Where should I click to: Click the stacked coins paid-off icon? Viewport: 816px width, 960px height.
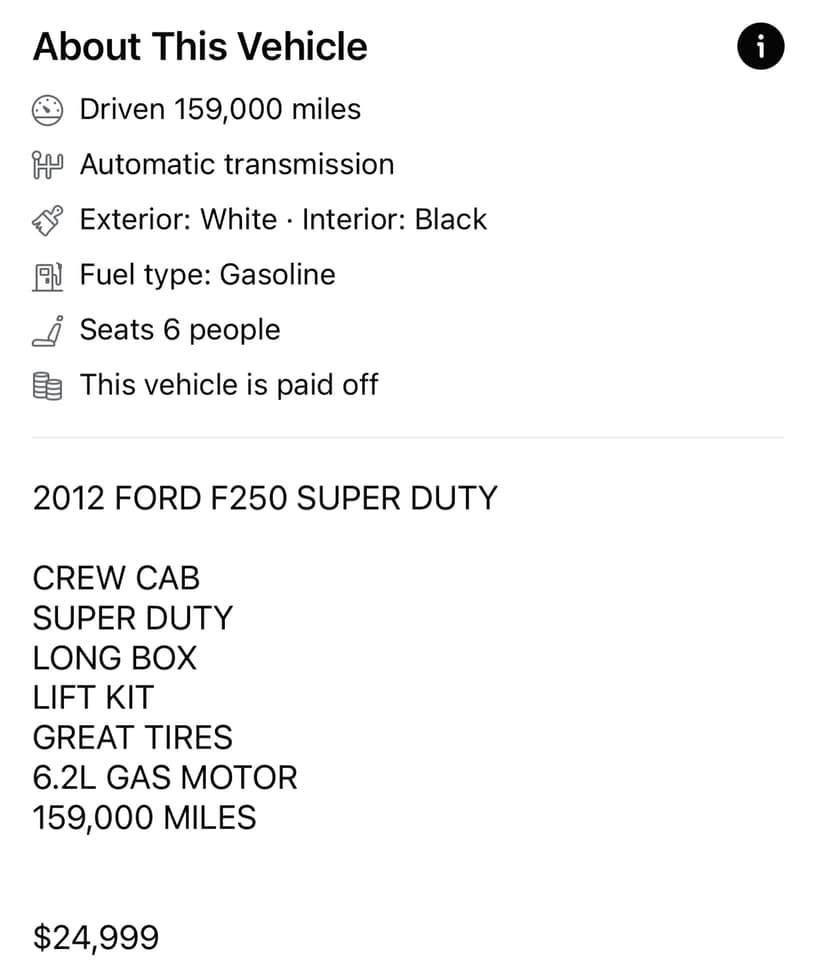pyautogui.click(x=47, y=386)
